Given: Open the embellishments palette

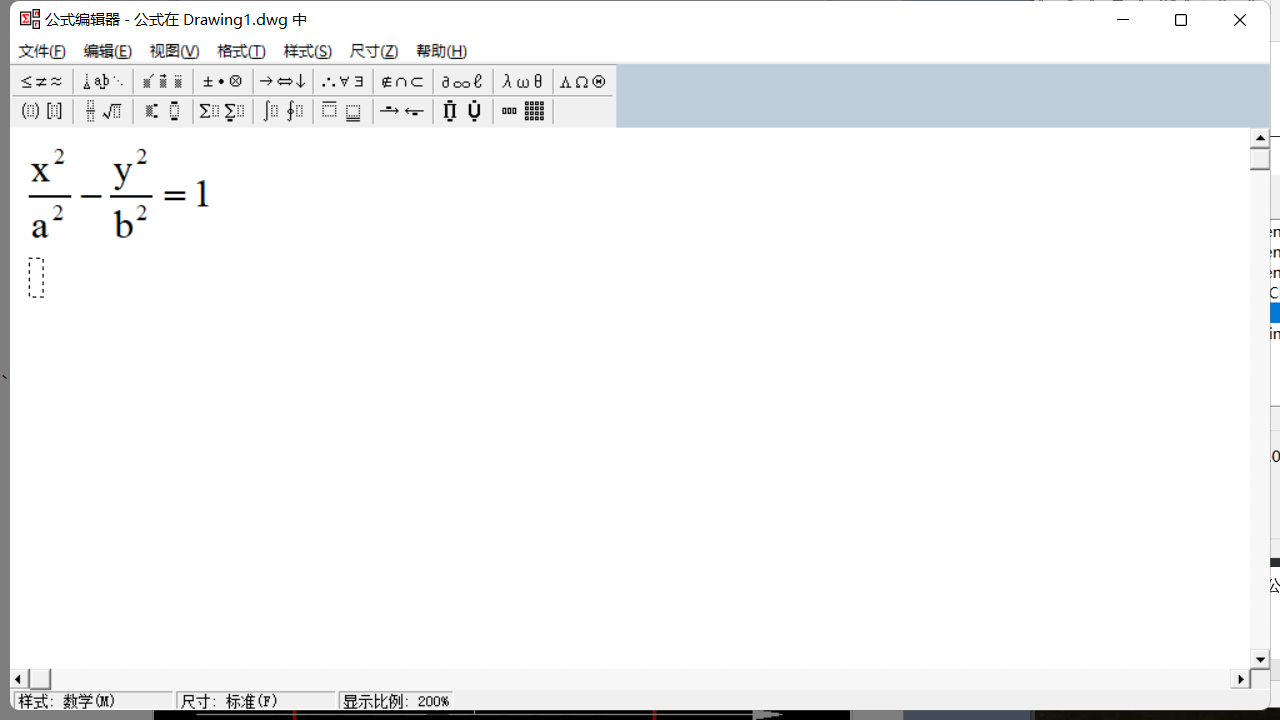Looking at the screenshot, I should point(163,82).
